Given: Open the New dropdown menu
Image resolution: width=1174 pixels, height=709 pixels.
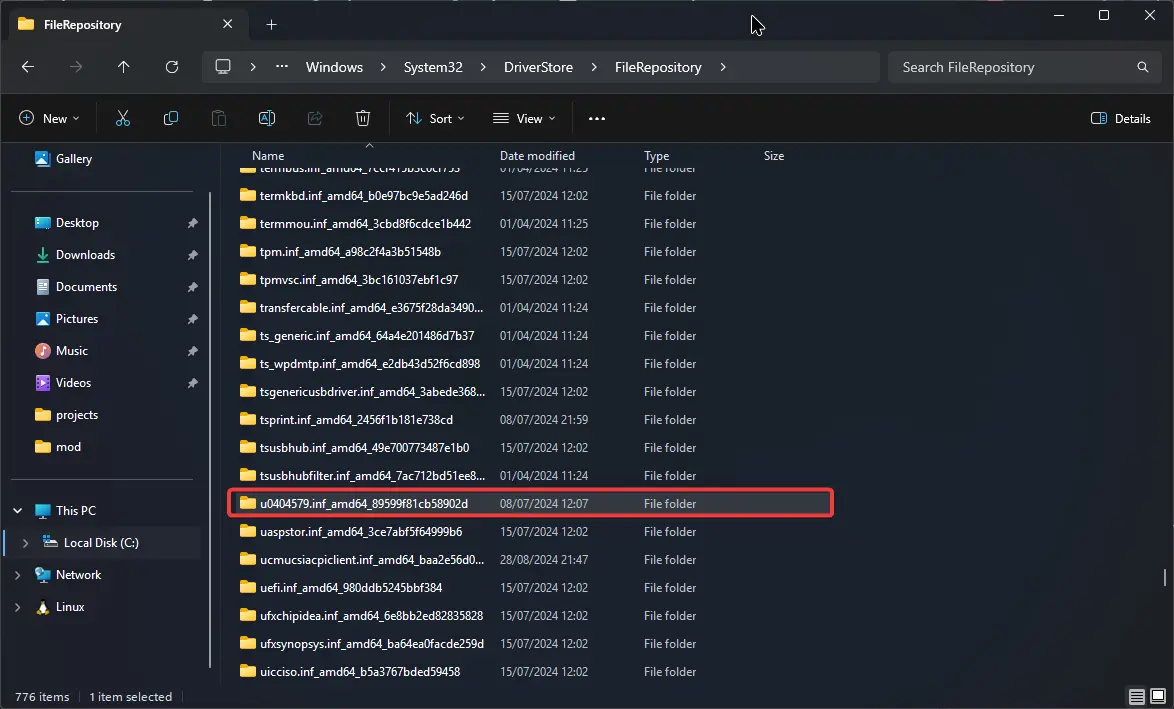Looking at the screenshot, I should point(49,118).
